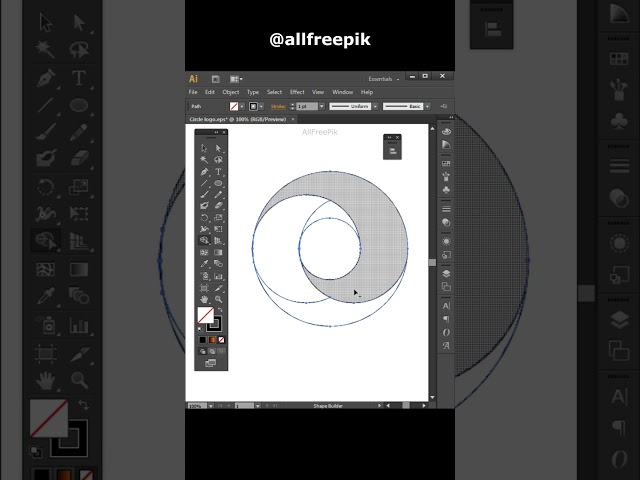Viewport: 640px width, 480px height.
Task: Select the Blend tool
Action: tap(218, 264)
